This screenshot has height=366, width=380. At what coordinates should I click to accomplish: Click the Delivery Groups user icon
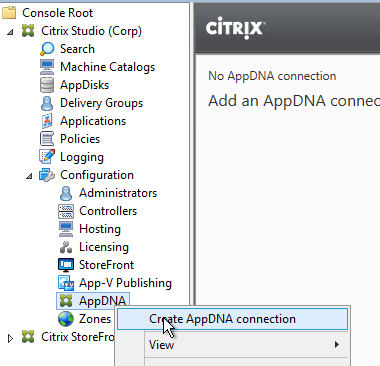pos(47,103)
